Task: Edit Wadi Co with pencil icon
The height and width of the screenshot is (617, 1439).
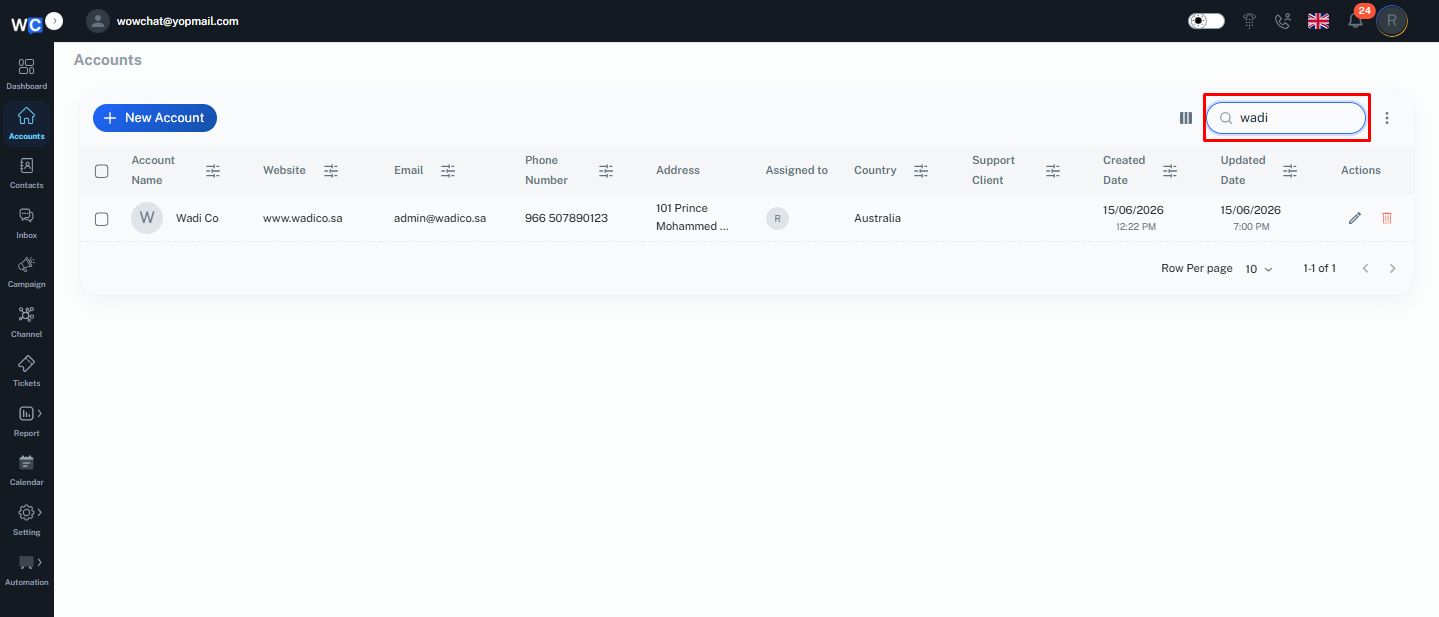Action: click(1355, 218)
